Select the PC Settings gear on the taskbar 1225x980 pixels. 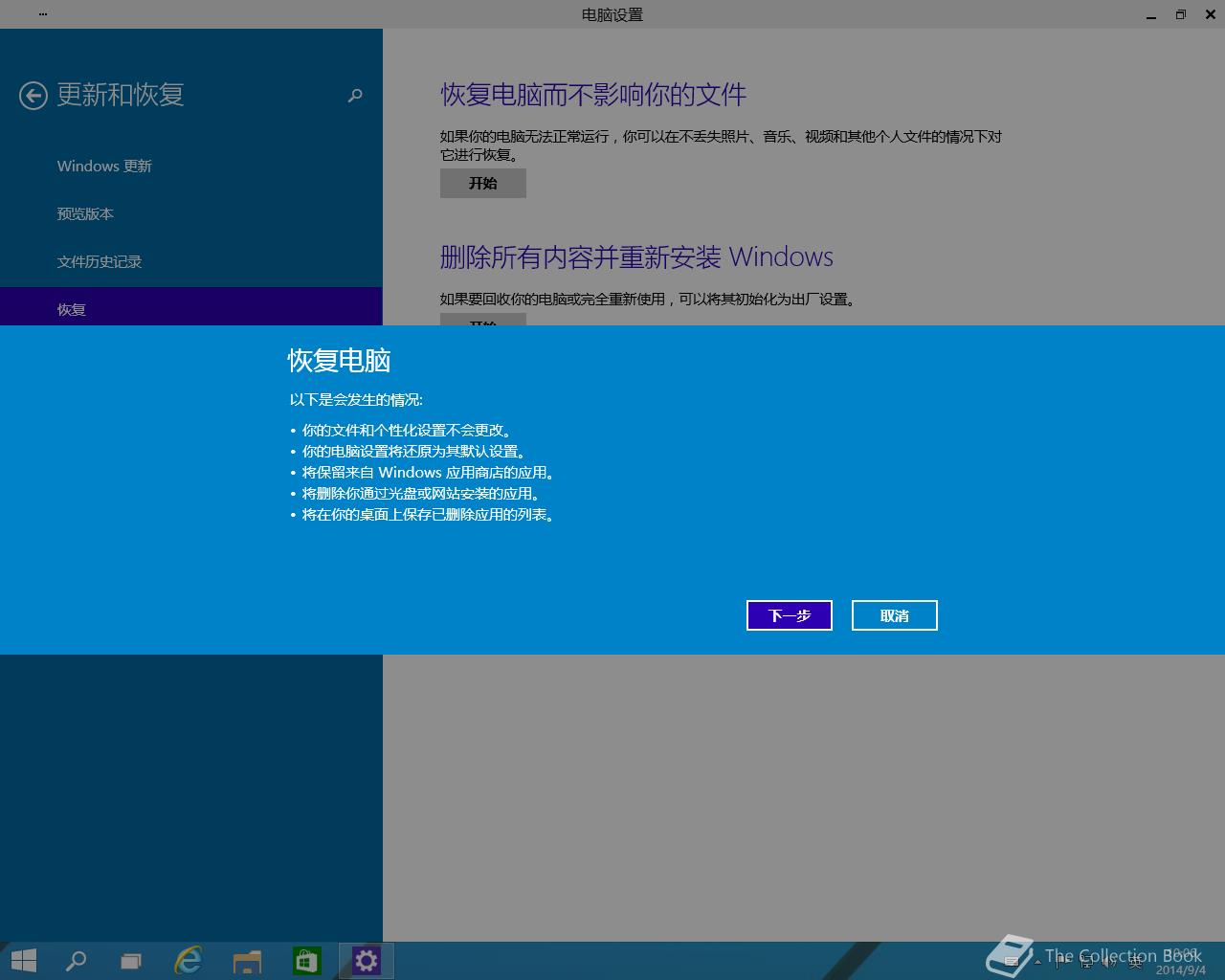pos(366,960)
